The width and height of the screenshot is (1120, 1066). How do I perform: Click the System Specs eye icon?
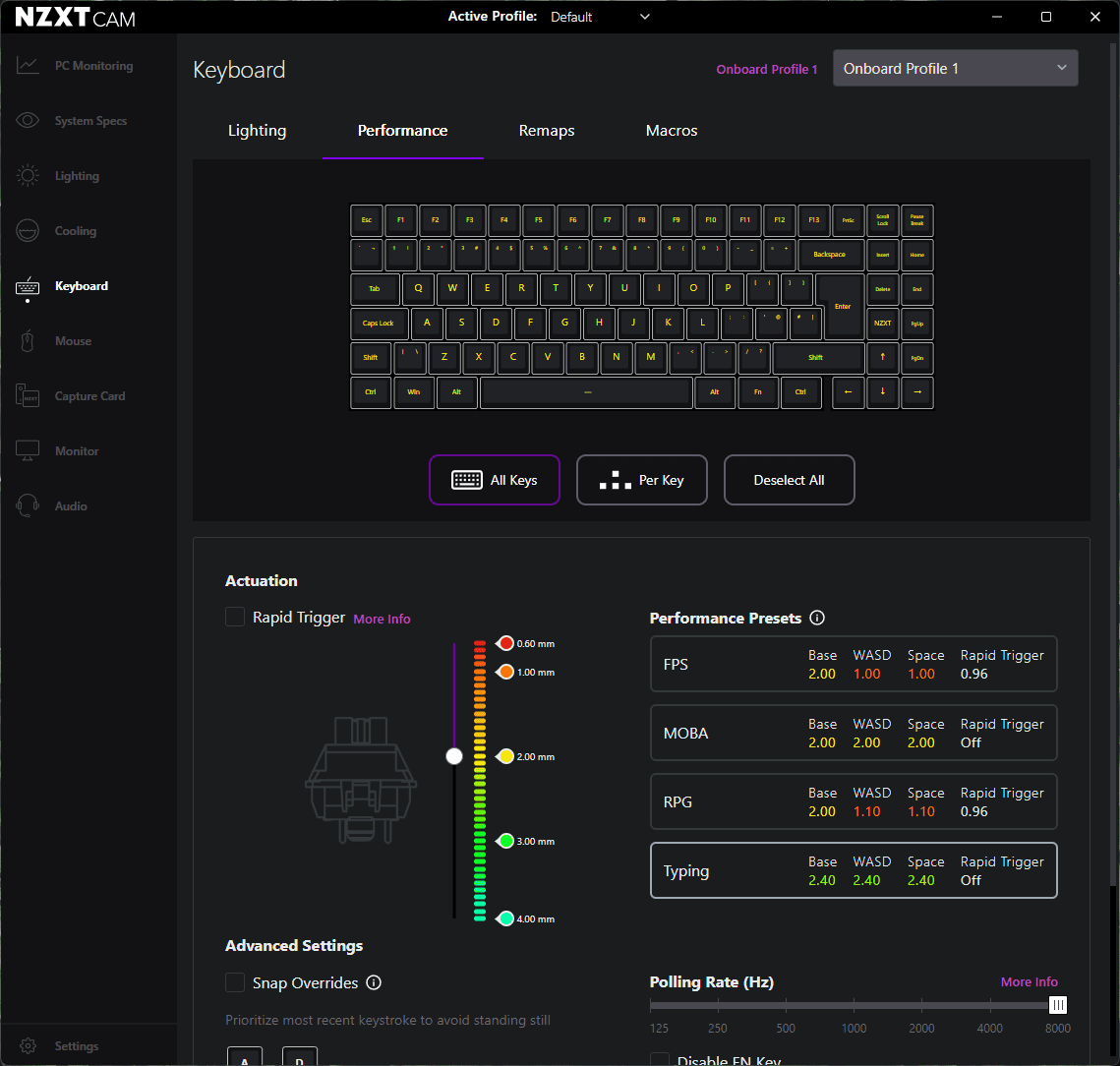(28, 121)
